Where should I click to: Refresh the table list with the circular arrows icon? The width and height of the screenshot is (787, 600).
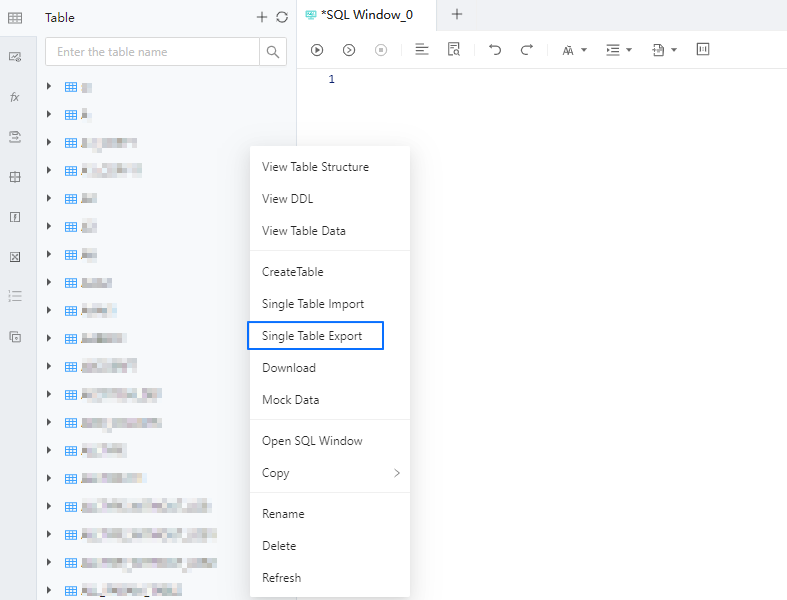pyautogui.click(x=282, y=18)
